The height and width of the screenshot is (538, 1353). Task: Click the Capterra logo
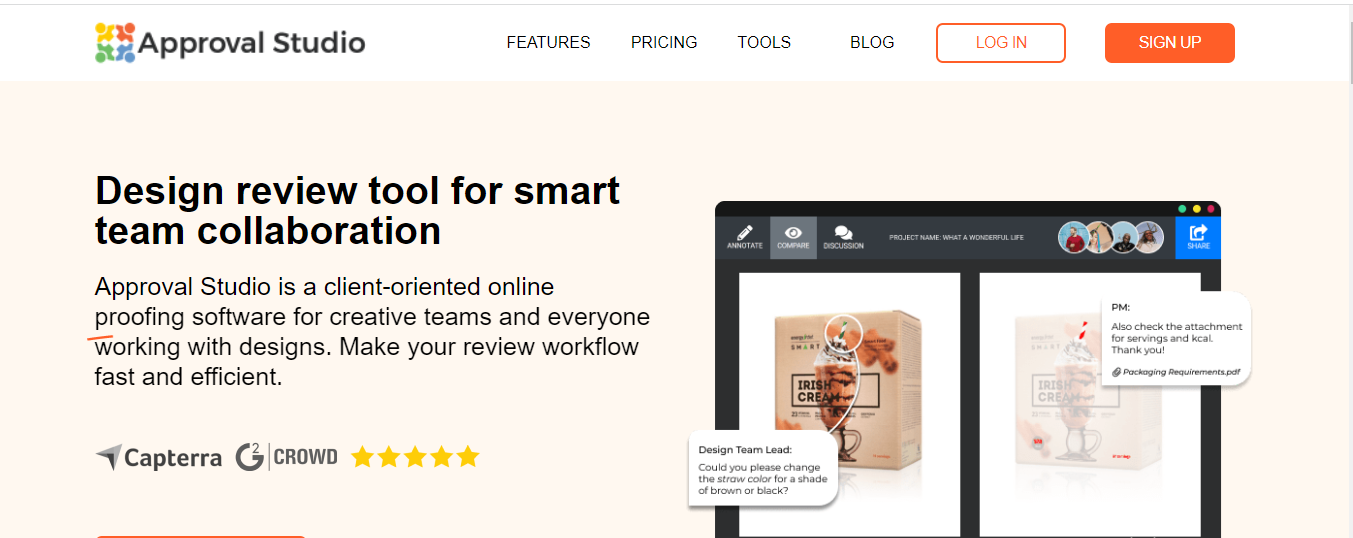tap(159, 458)
